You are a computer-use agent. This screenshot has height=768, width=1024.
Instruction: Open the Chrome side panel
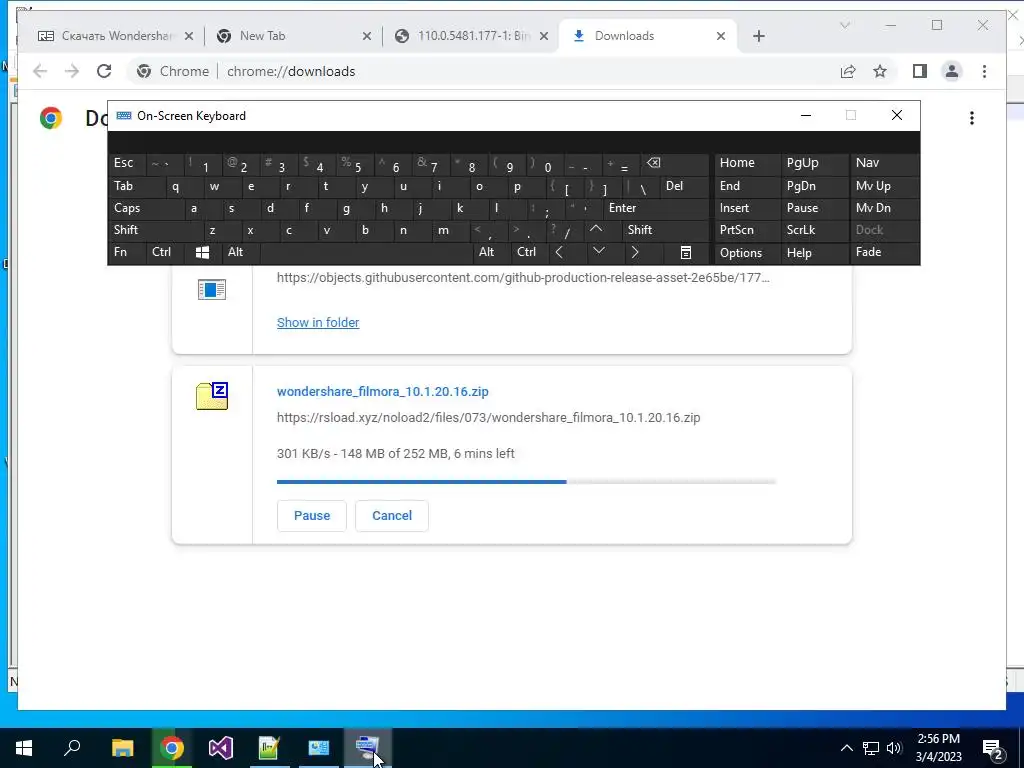[920, 71]
